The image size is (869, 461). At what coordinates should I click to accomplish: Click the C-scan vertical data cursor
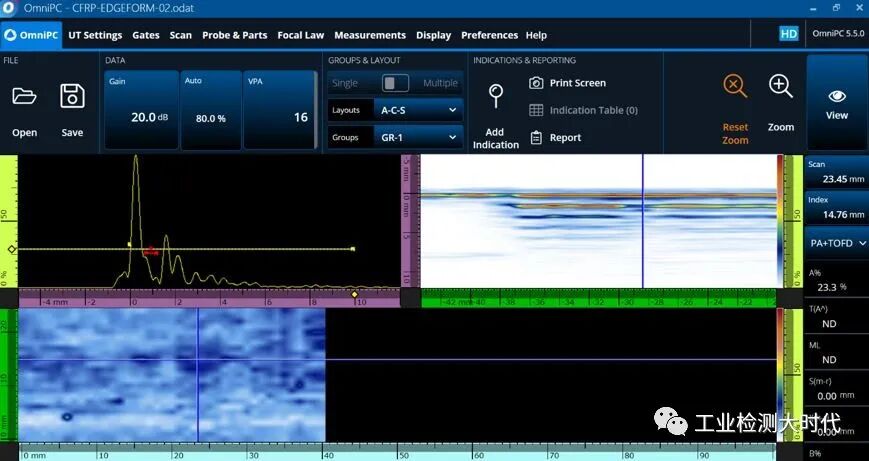[x=198, y=375]
